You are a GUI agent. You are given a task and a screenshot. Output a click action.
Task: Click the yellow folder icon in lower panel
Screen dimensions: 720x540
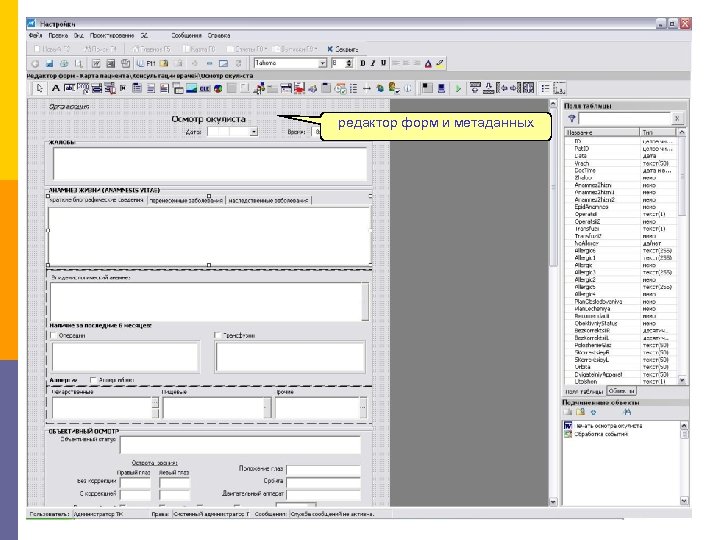pyautogui.click(x=580, y=412)
